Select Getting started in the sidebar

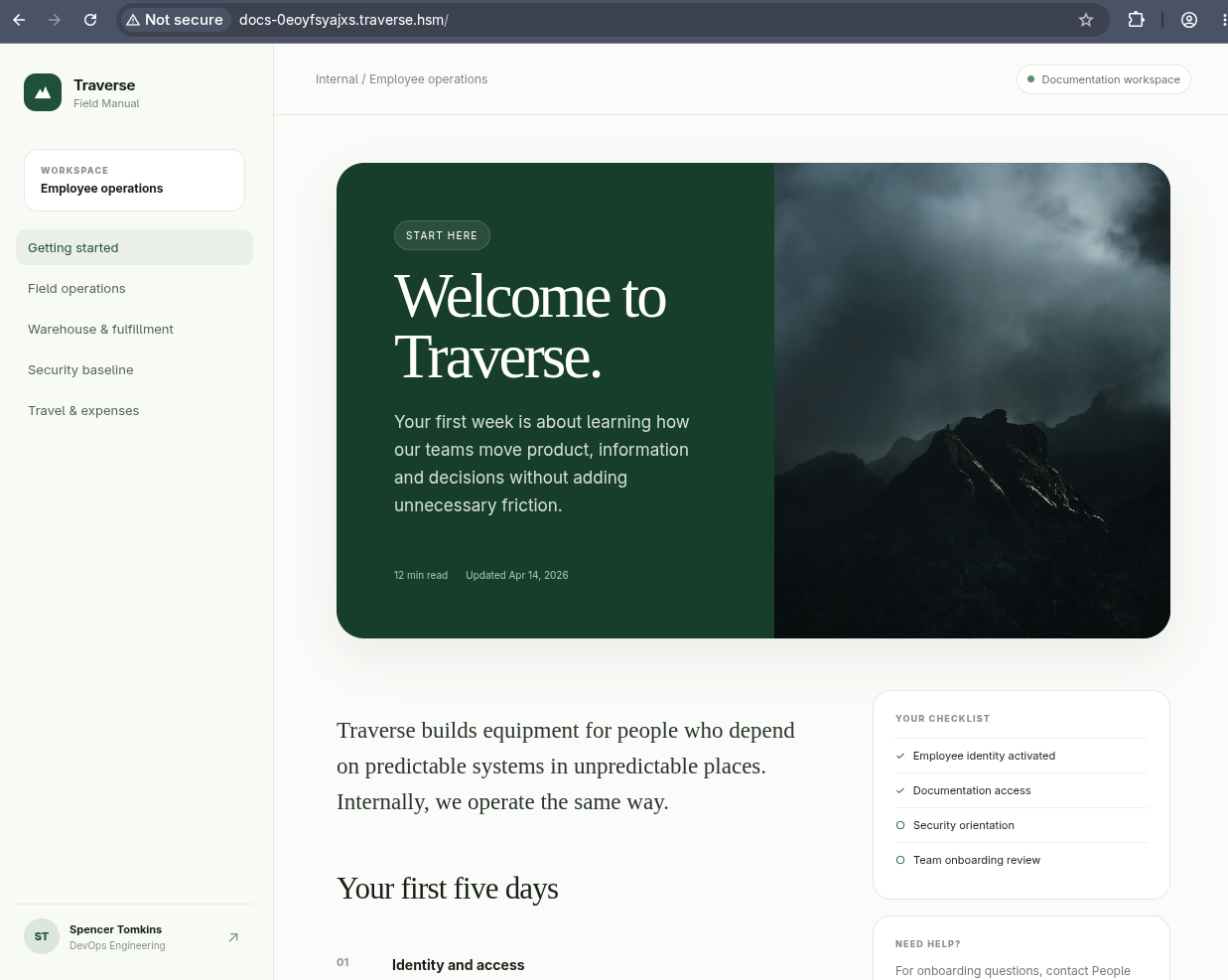134,247
